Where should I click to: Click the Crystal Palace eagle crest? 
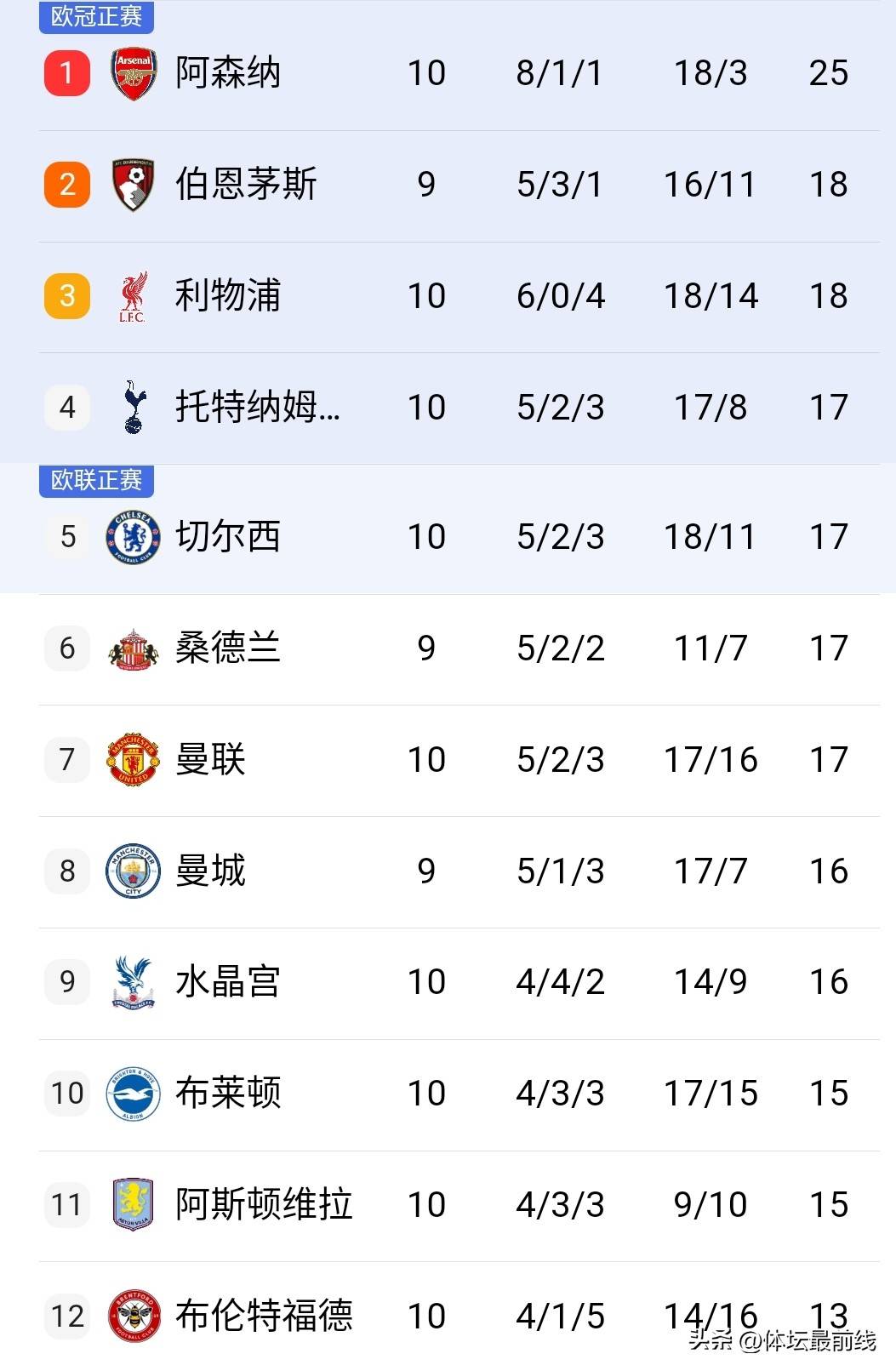[134, 982]
